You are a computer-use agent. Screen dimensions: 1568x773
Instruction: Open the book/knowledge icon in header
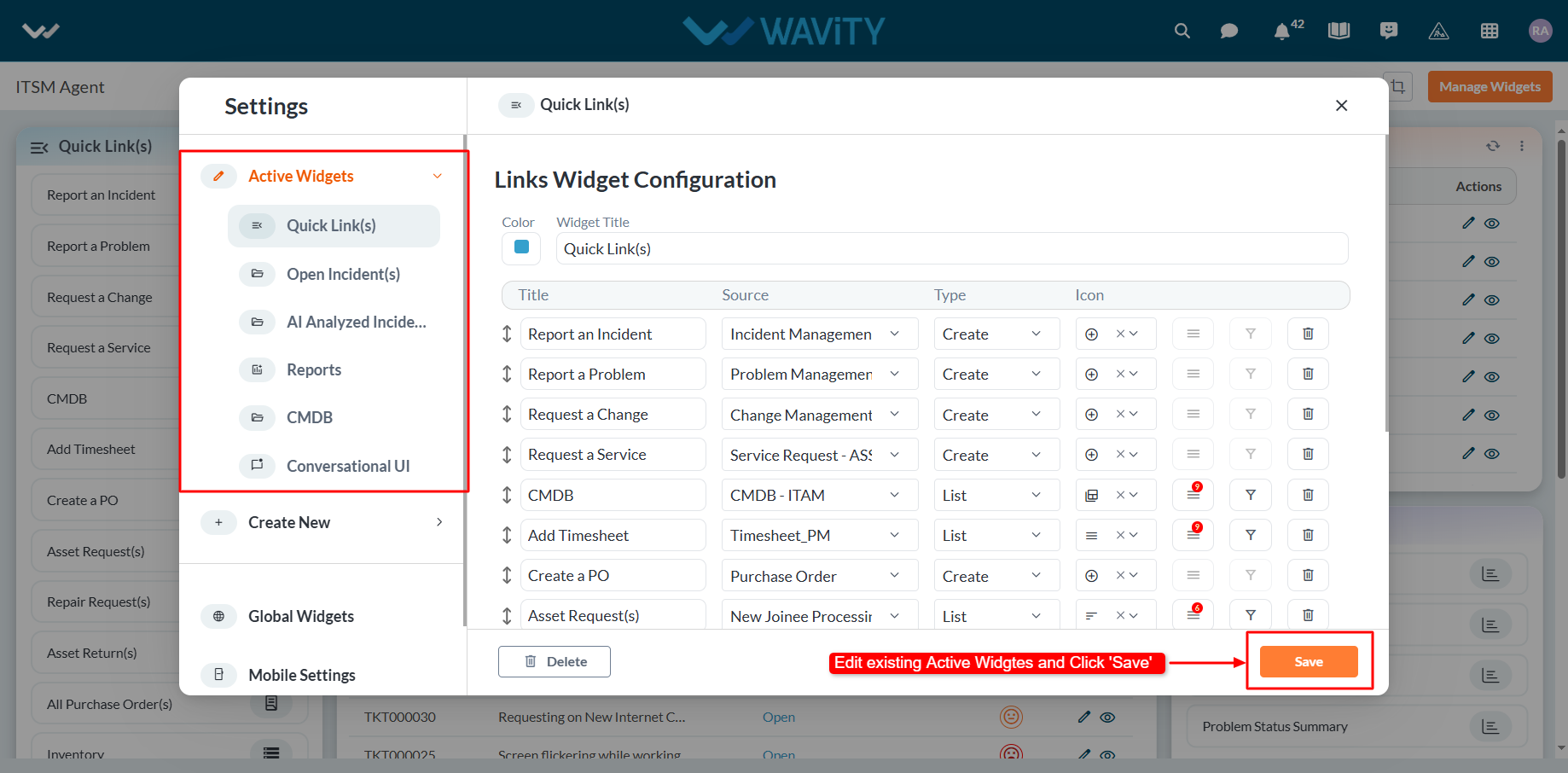click(1339, 31)
